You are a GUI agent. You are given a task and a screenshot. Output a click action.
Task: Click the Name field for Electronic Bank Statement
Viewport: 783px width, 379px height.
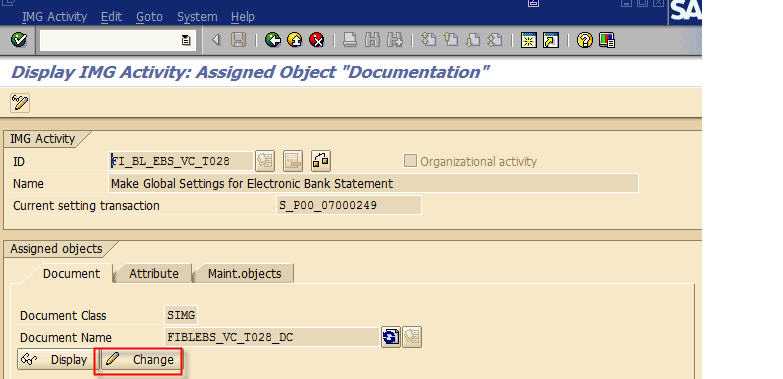click(x=373, y=183)
